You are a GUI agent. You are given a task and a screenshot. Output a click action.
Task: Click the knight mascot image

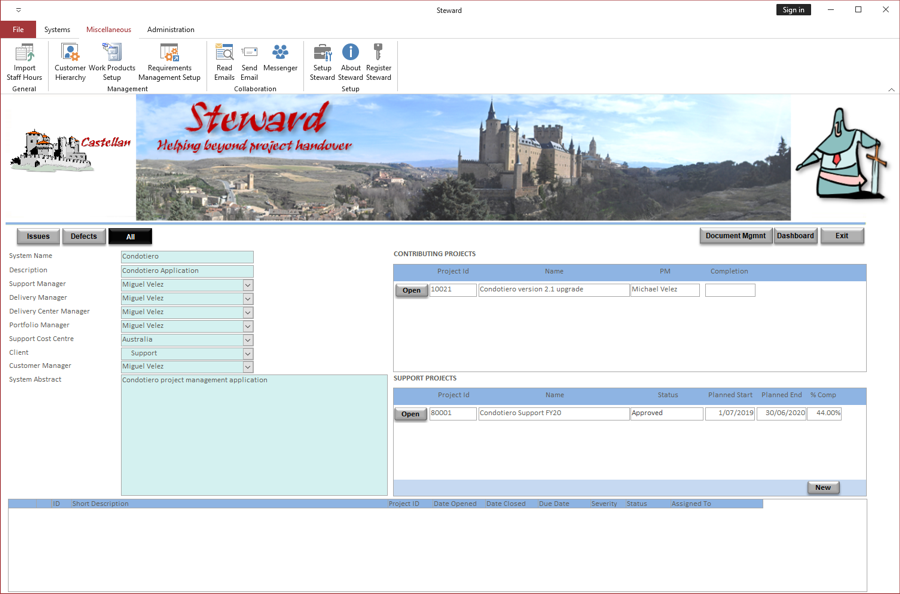click(842, 154)
